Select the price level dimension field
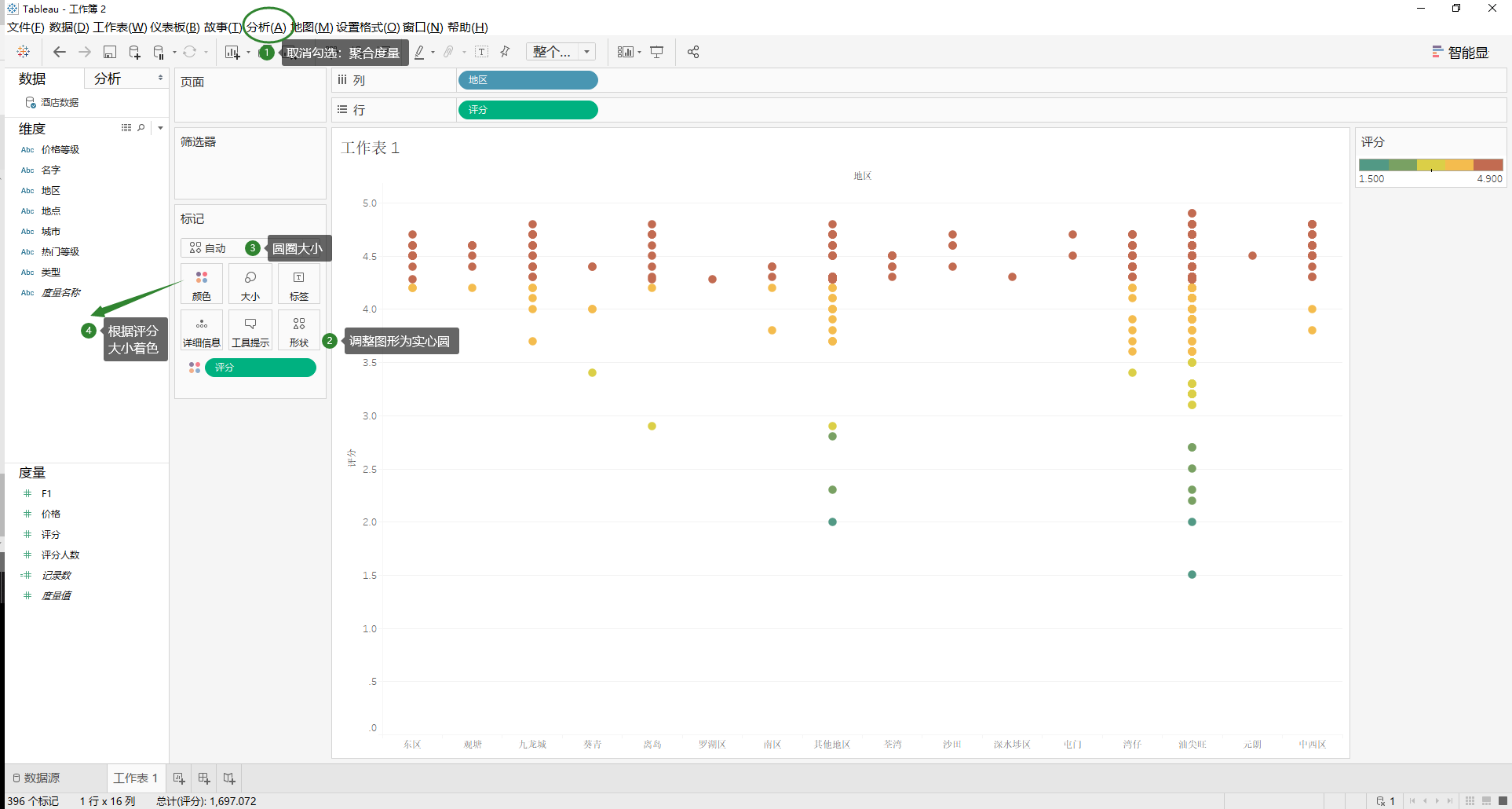This screenshot has width=1512, height=809. point(60,150)
